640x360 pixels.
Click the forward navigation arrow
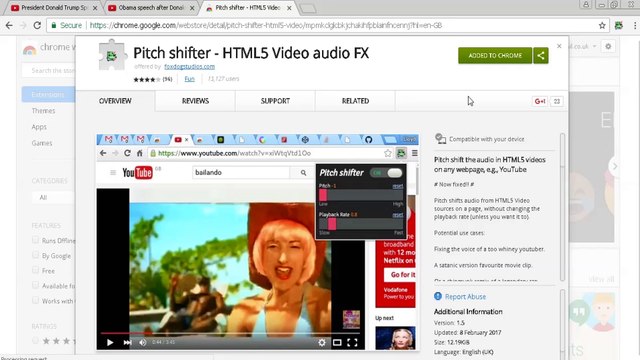coord(23,25)
